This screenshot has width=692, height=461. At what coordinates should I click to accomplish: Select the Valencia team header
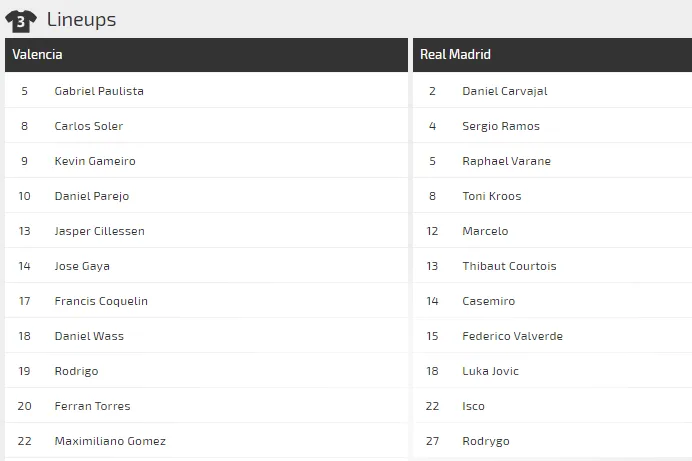[x=37, y=55]
